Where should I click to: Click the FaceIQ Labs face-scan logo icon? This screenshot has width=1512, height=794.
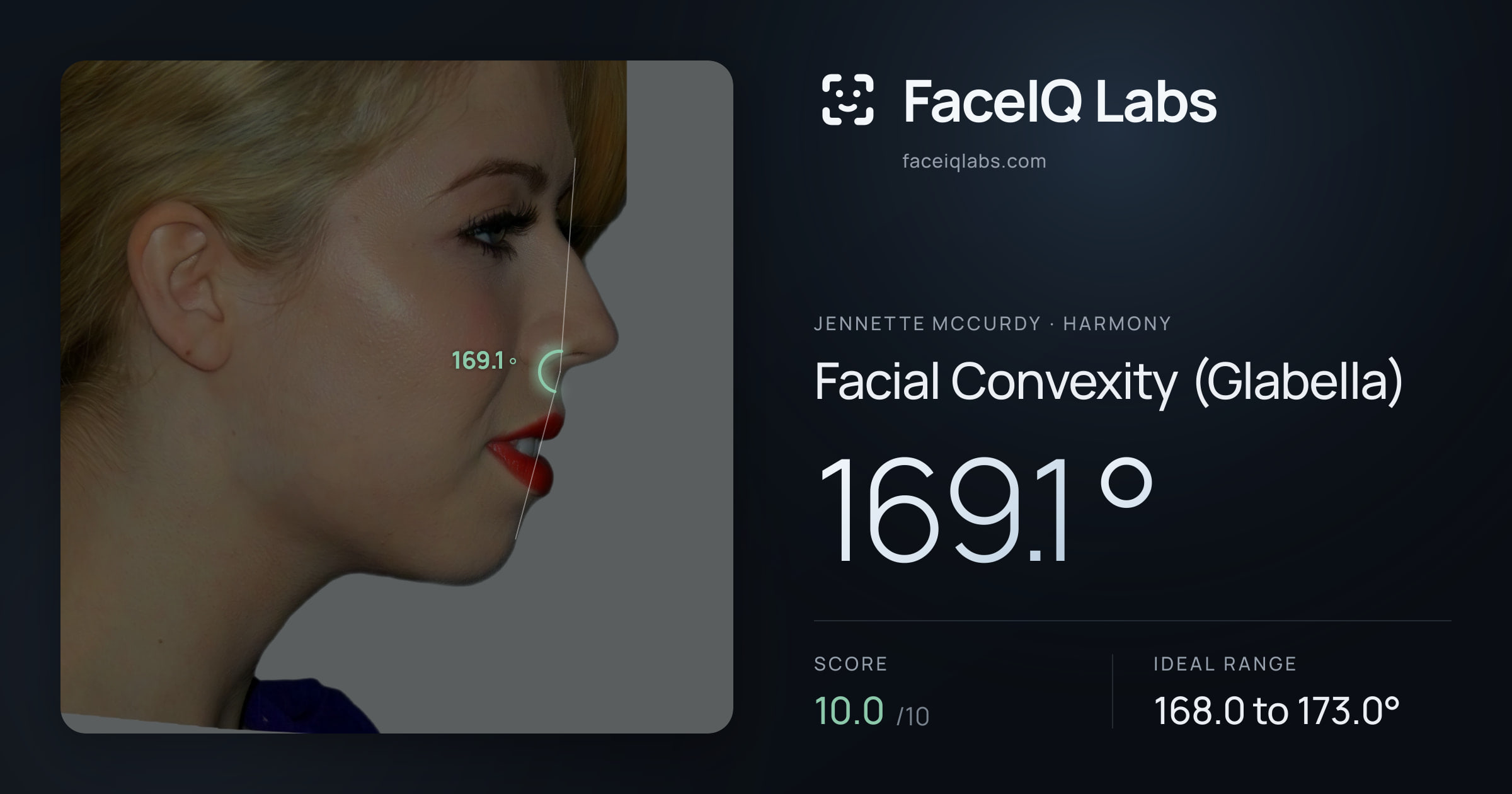(847, 100)
